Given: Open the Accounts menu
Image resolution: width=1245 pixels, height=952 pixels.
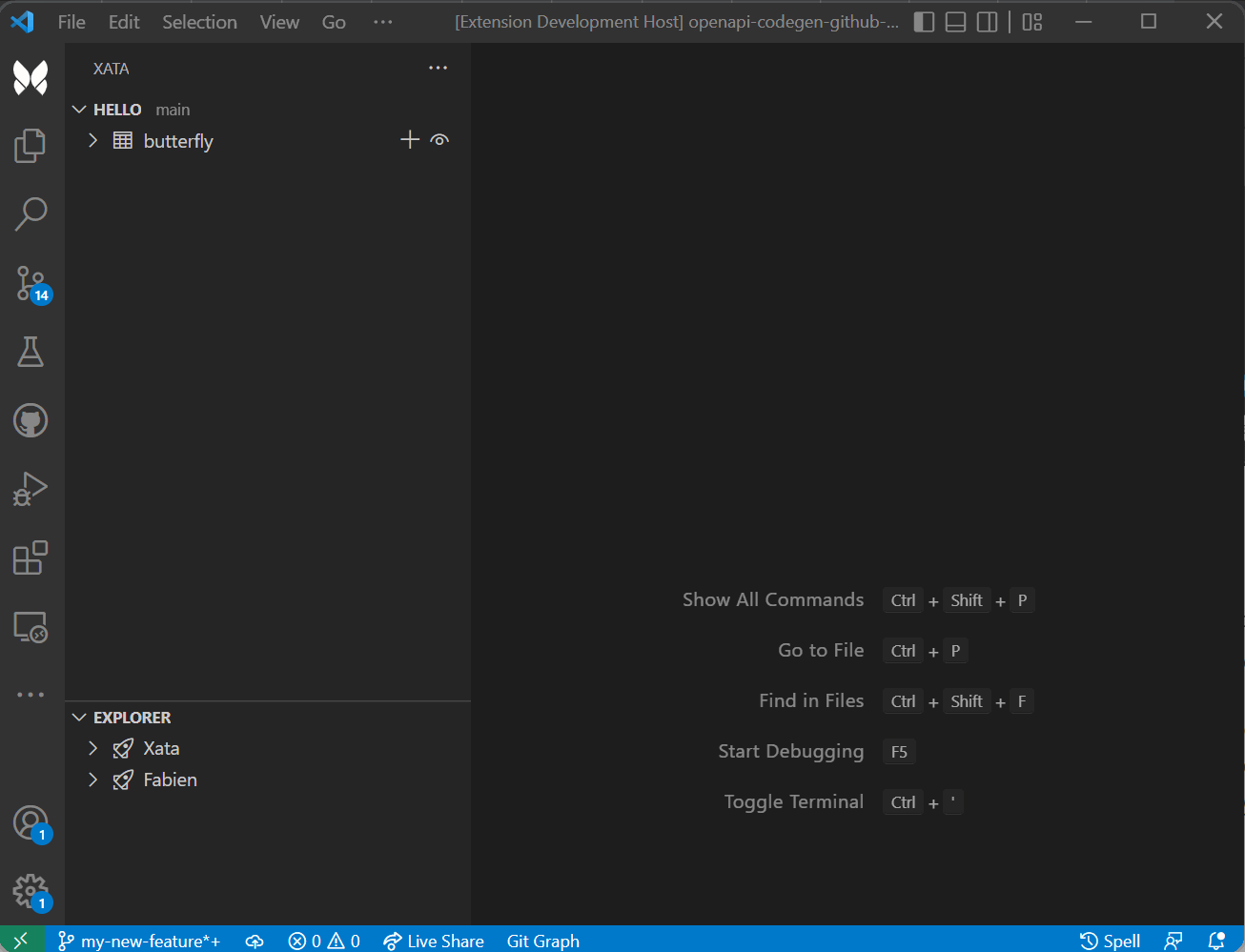Looking at the screenshot, I should coord(31,823).
